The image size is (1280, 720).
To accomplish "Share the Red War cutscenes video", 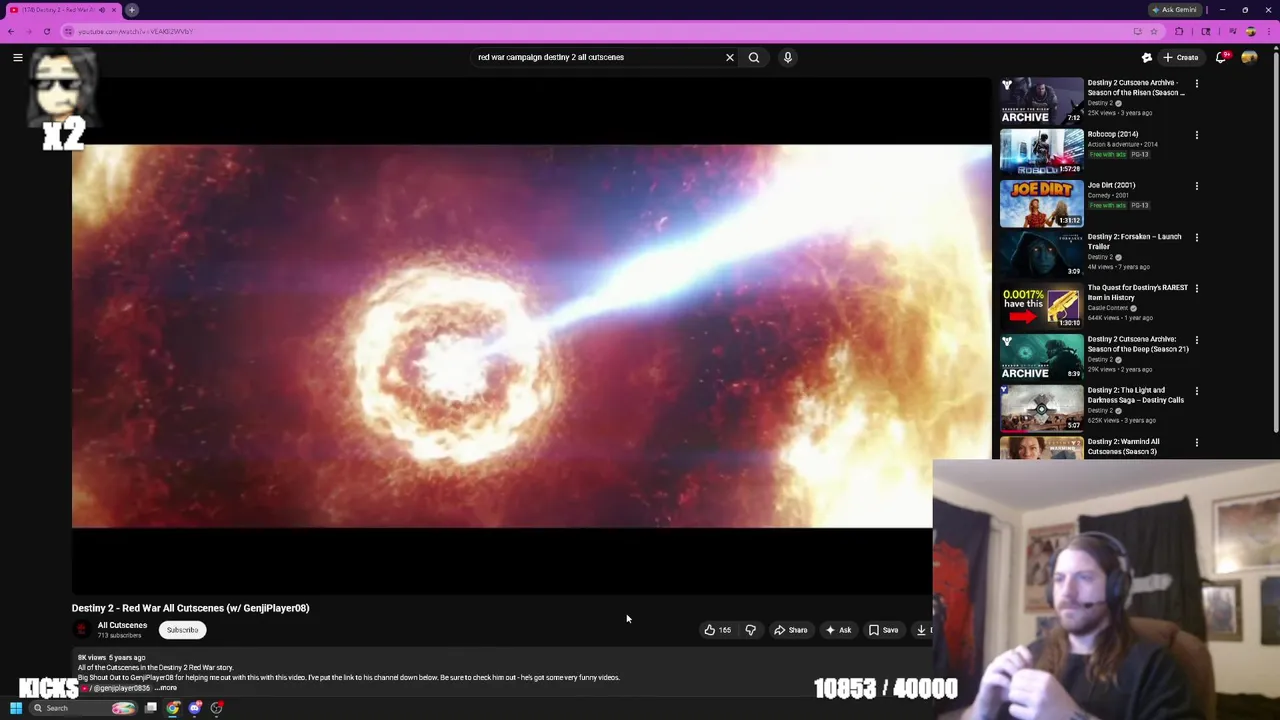I will pyautogui.click(x=790, y=630).
